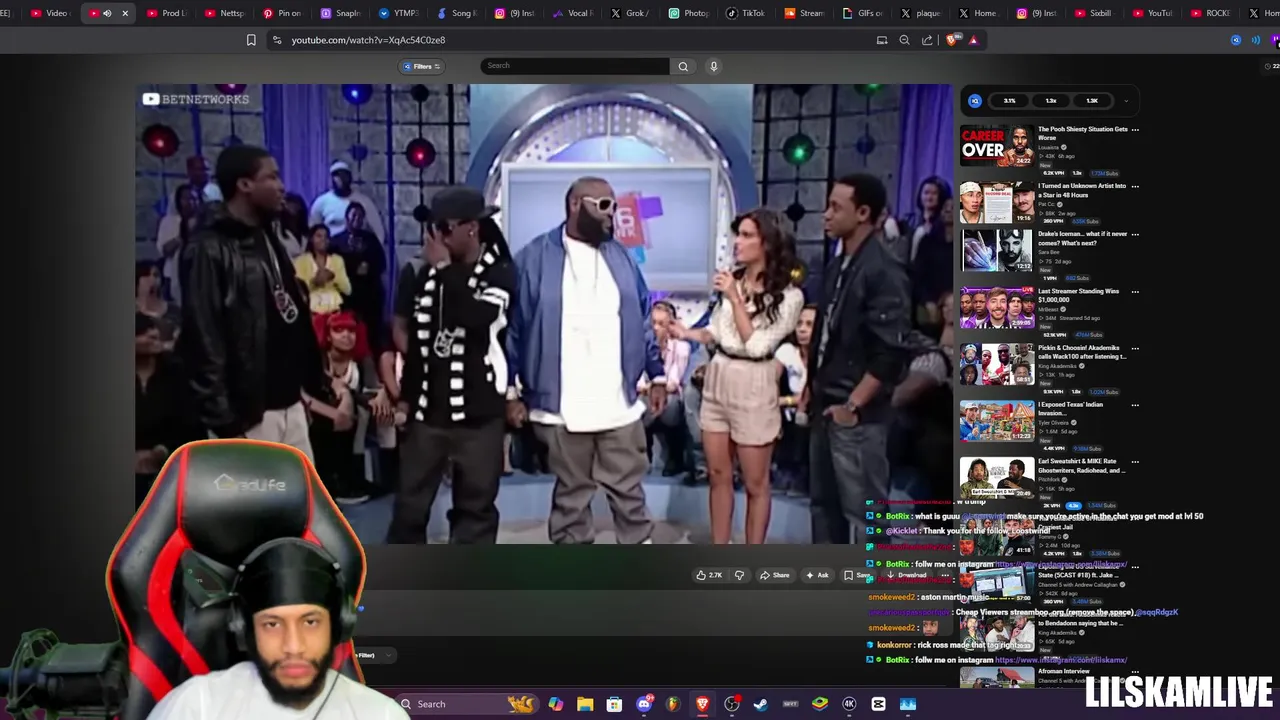Image resolution: width=1280 pixels, height=720 pixels.
Task: Open 'I Turned an Unknown Artist Into' title
Action: tap(1082, 190)
